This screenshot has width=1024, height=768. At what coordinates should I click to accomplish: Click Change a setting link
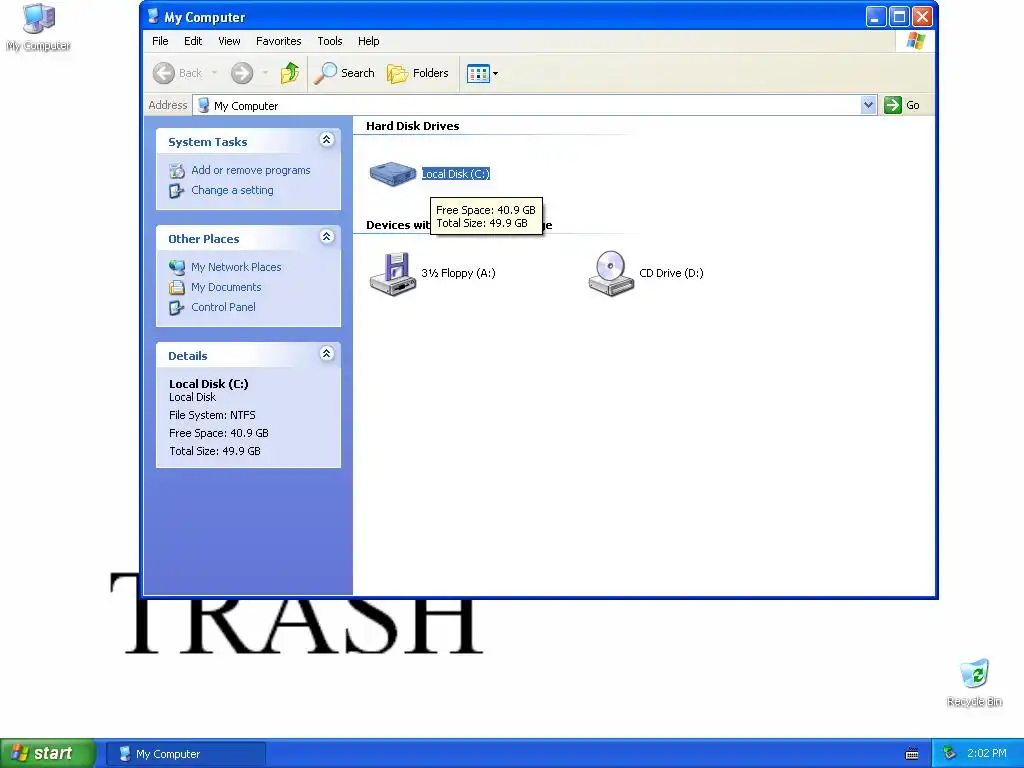coord(232,190)
